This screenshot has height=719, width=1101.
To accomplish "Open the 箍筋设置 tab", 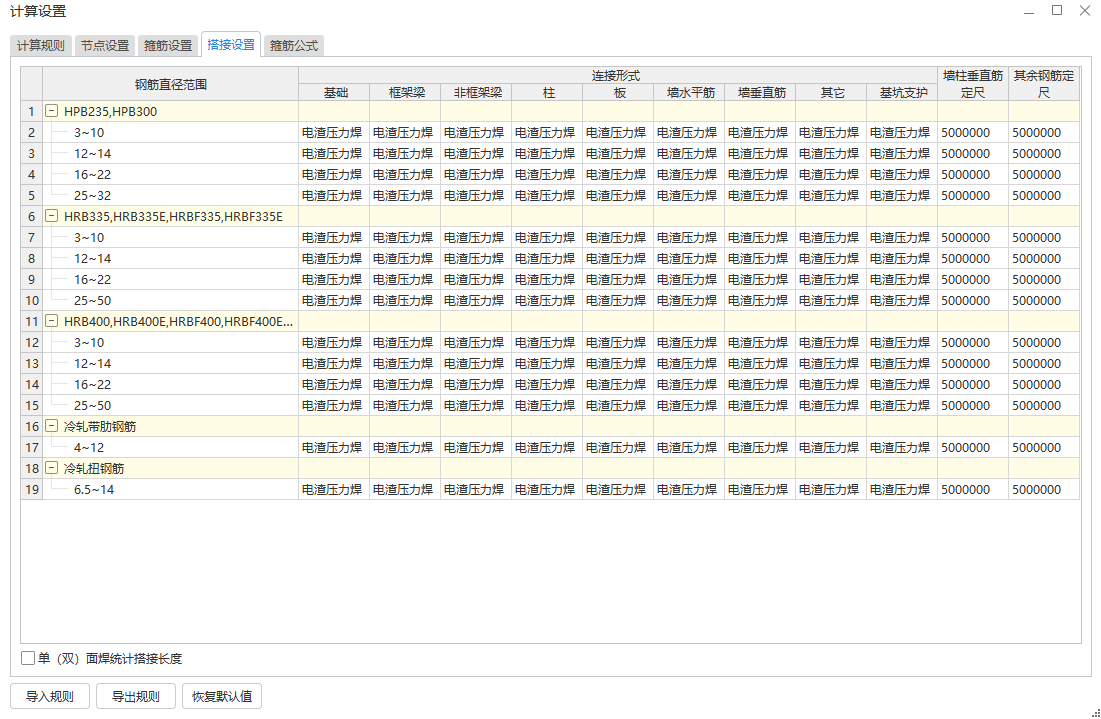I will 168,46.
